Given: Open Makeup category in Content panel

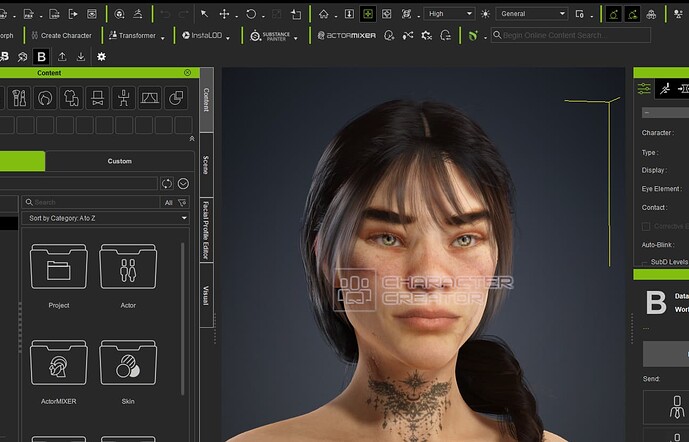Looking at the screenshot, I should pyautogui.click(x=19, y=98).
